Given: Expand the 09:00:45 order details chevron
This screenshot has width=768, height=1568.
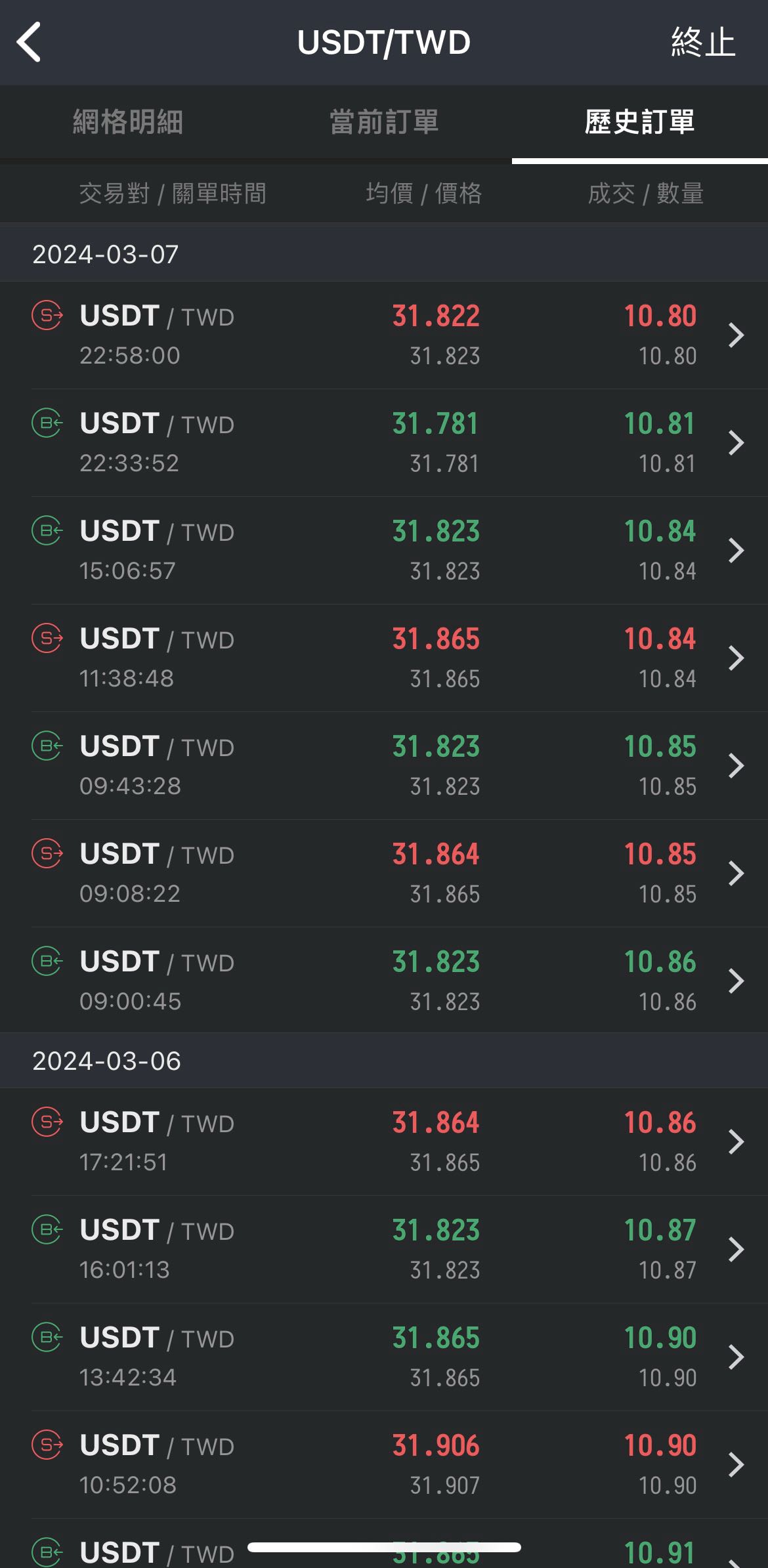Looking at the screenshot, I should pos(736,981).
